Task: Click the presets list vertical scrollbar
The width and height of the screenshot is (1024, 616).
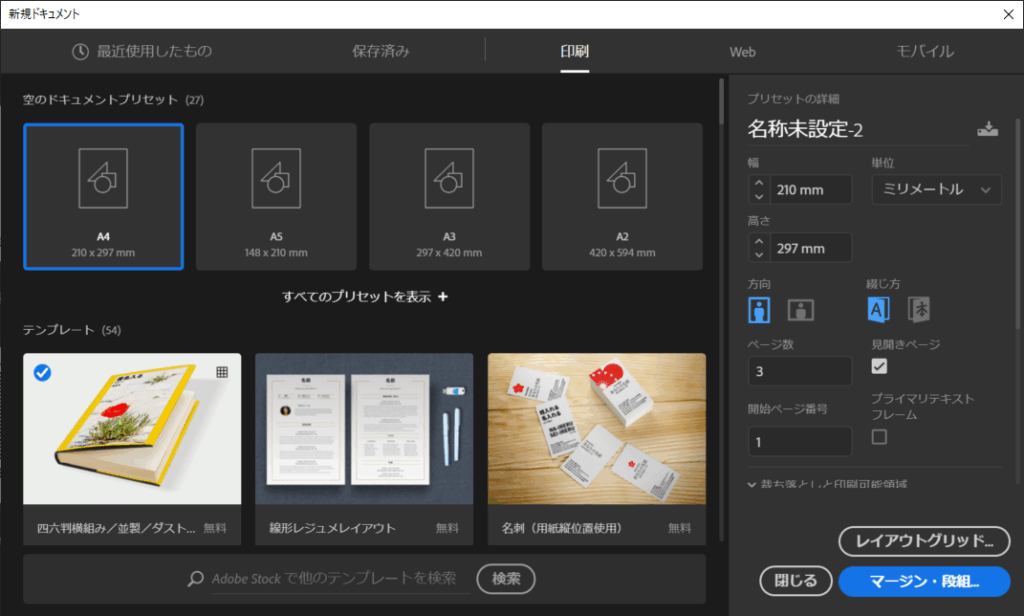Action: point(721,100)
